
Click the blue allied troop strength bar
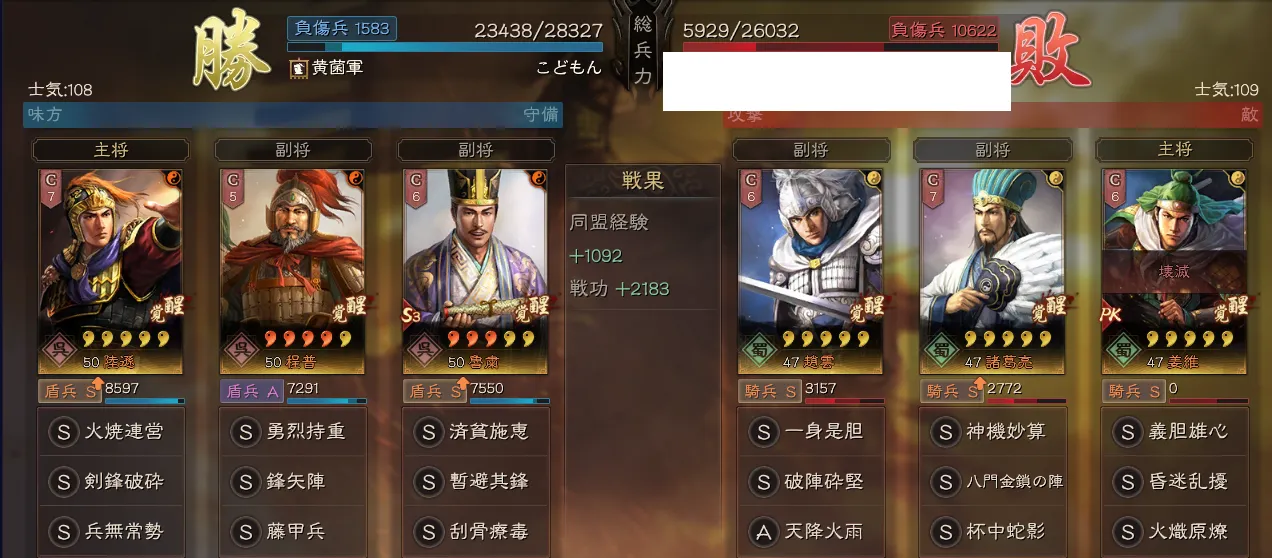pyautogui.click(x=445, y=46)
